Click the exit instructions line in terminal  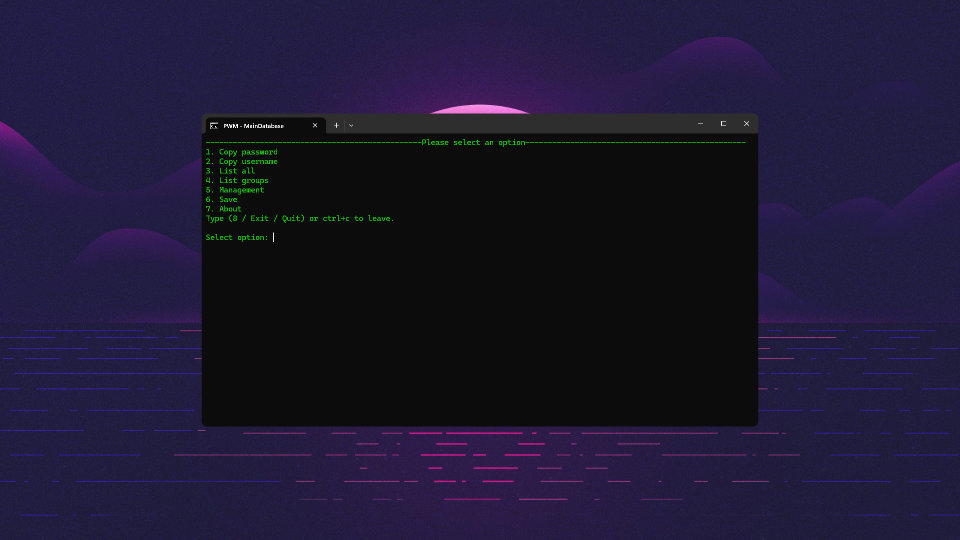[300, 218]
